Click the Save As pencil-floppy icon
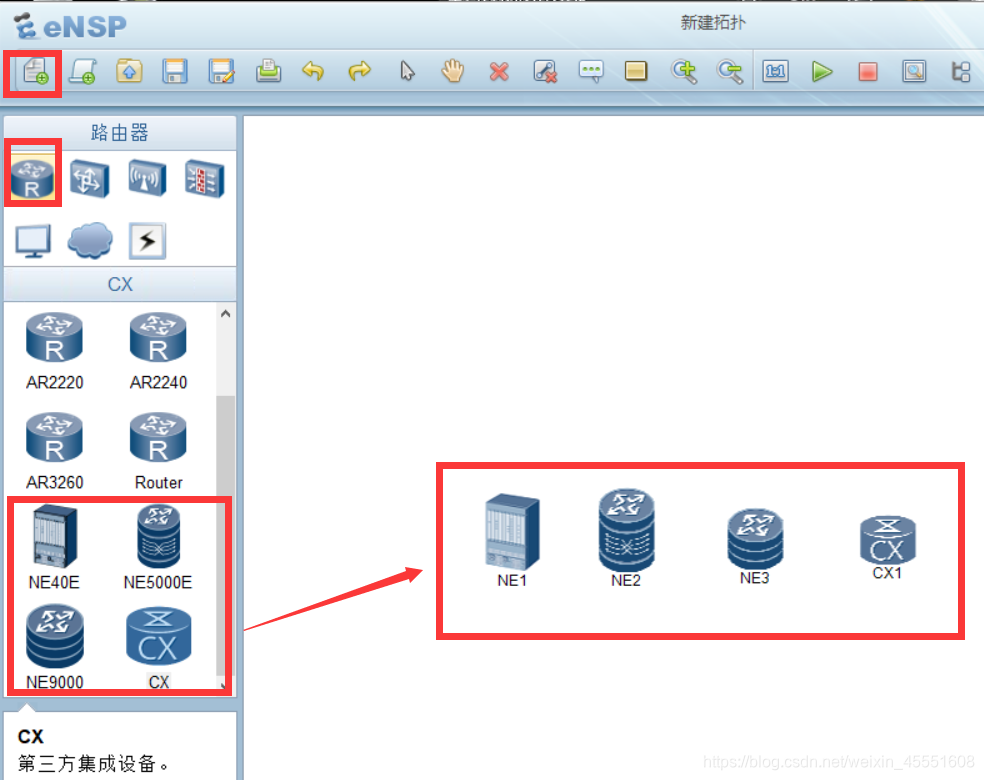 tap(222, 71)
